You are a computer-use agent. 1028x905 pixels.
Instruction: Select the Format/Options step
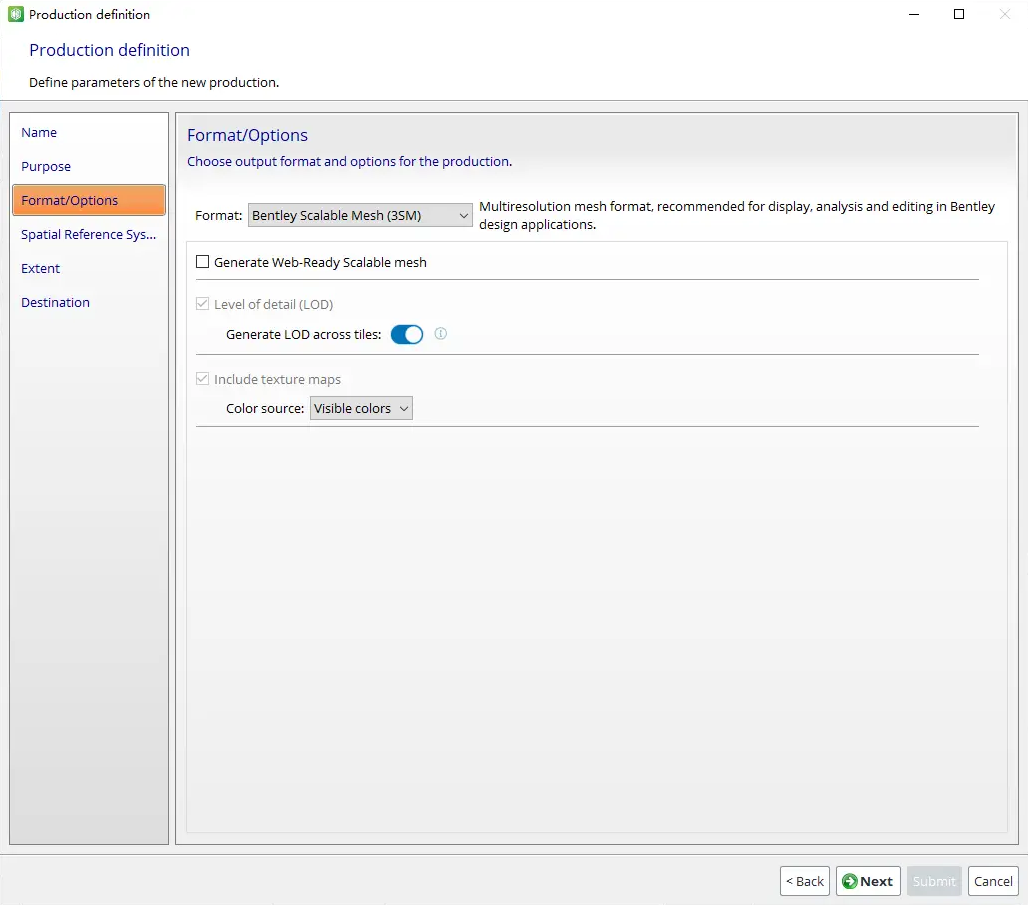click(x=89, y=200)
